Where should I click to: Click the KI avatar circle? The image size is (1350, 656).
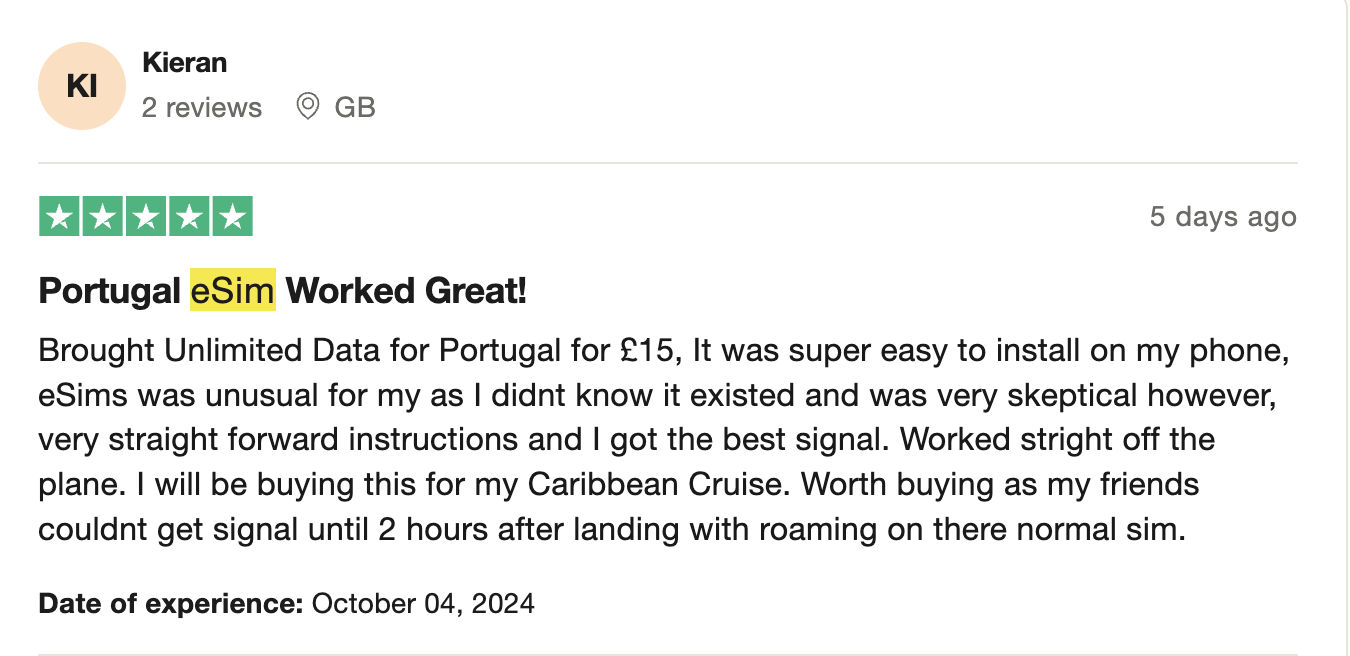point(82,86)
